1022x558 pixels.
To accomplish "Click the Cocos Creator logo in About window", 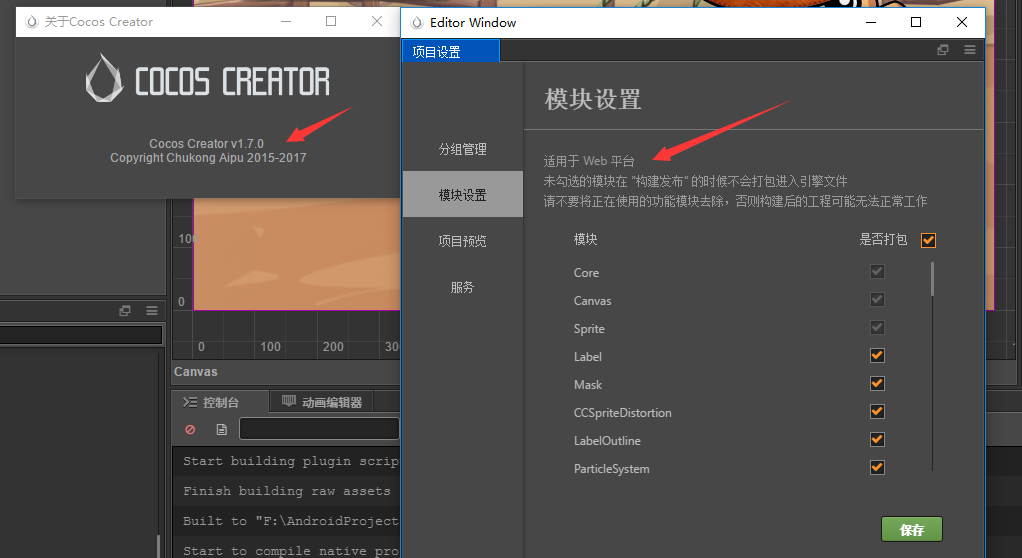I will coord(208,80).
